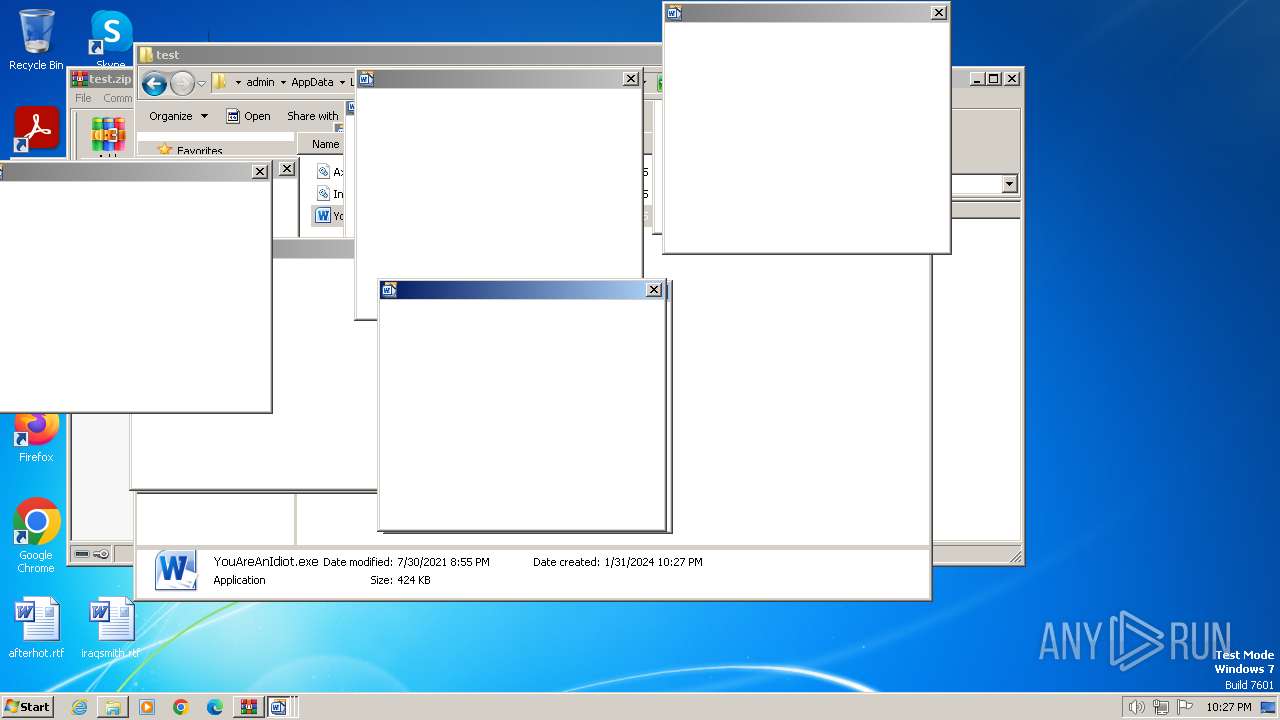Switch to YouAreAnIdiot taskbar button

[x=279, y=707]
